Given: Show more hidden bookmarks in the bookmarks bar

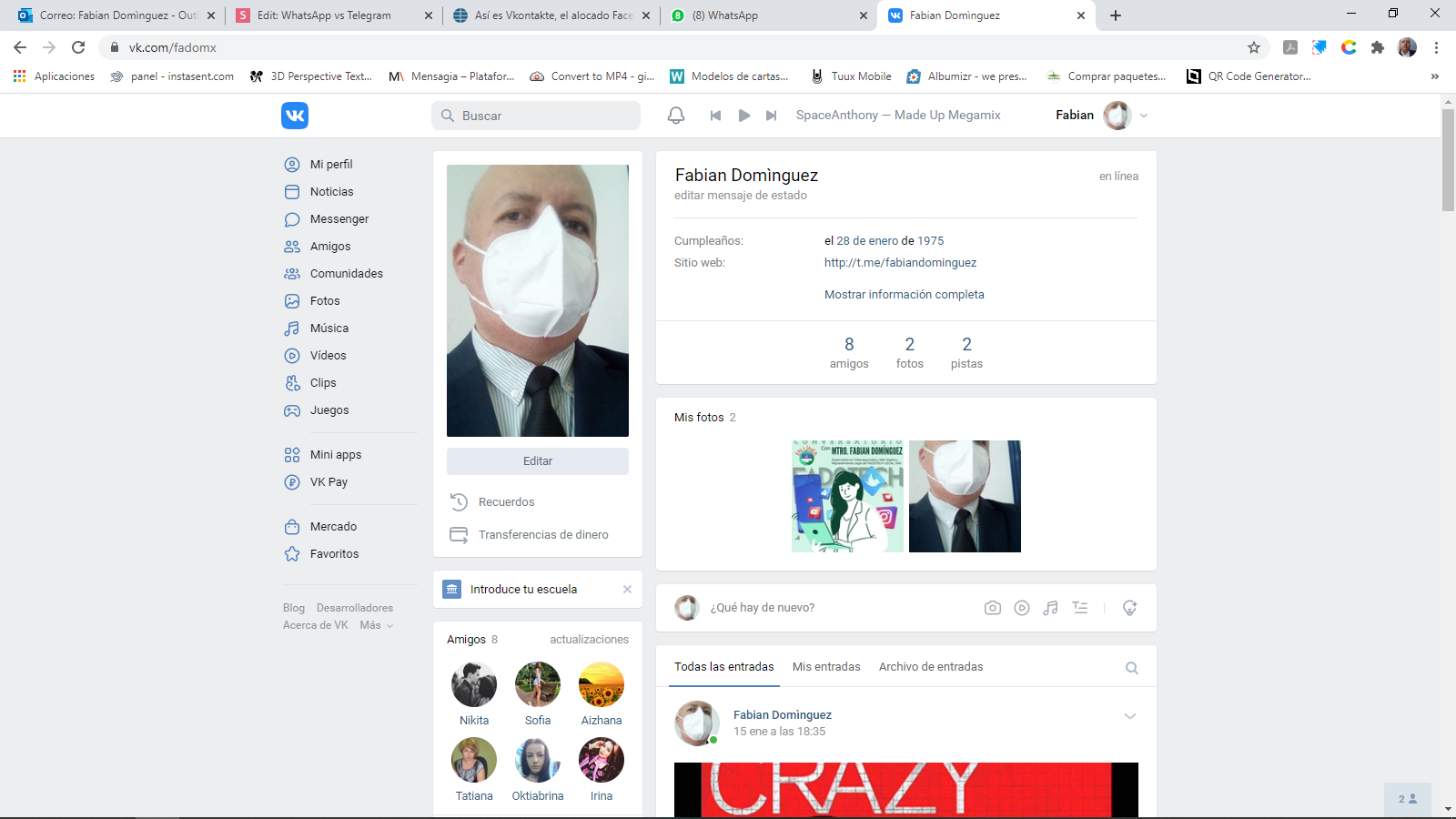Looking at the screenshot, I should (x=1435, y=76).
